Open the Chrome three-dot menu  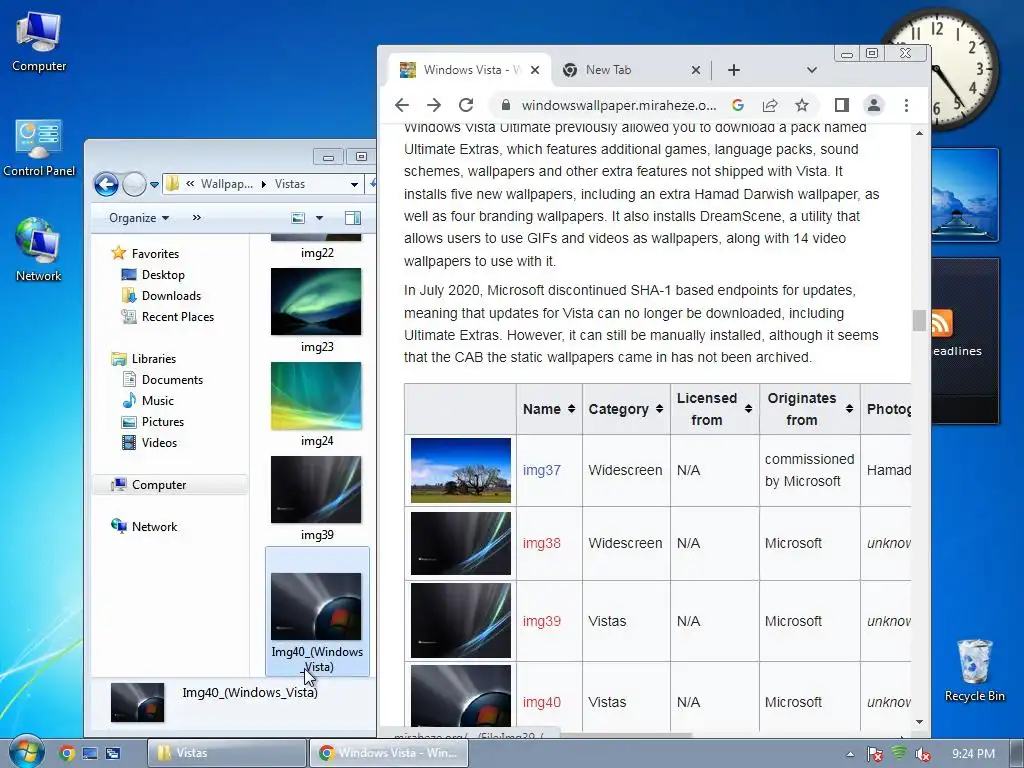(906, 105)
